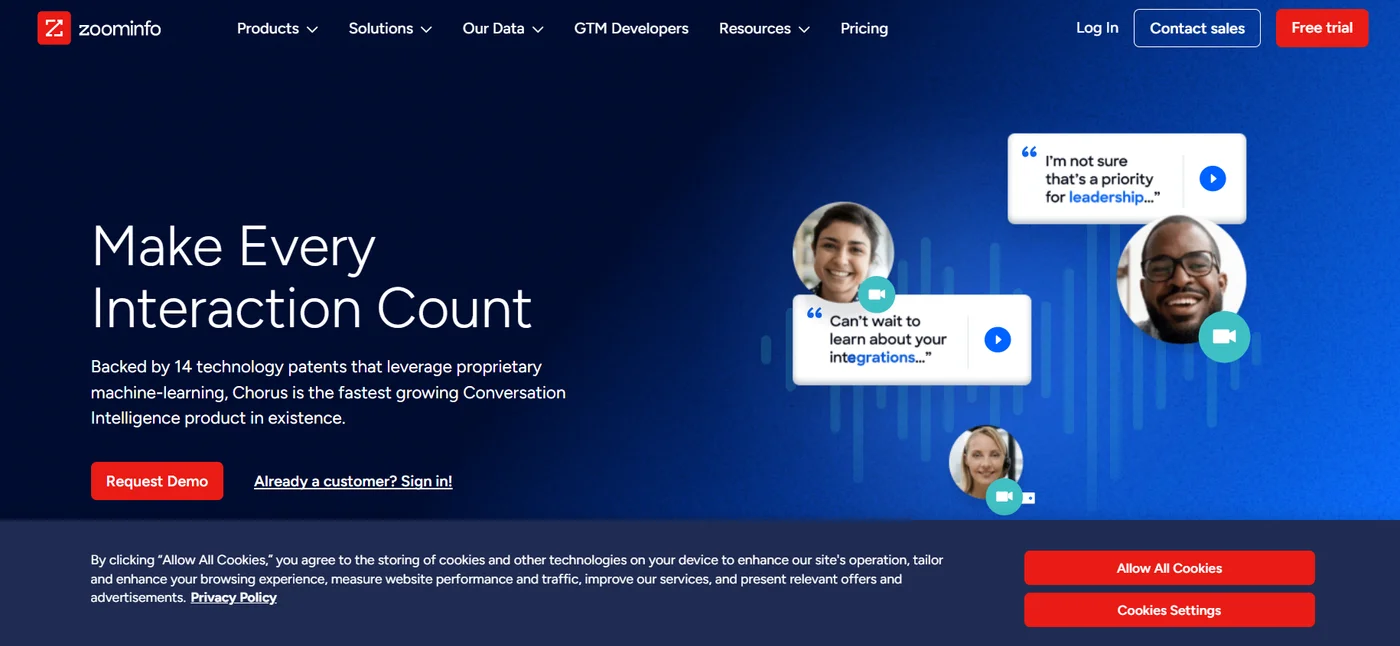Open the Our Data dropdown
Screen dimensions: 1400x646
pos(503,28)
